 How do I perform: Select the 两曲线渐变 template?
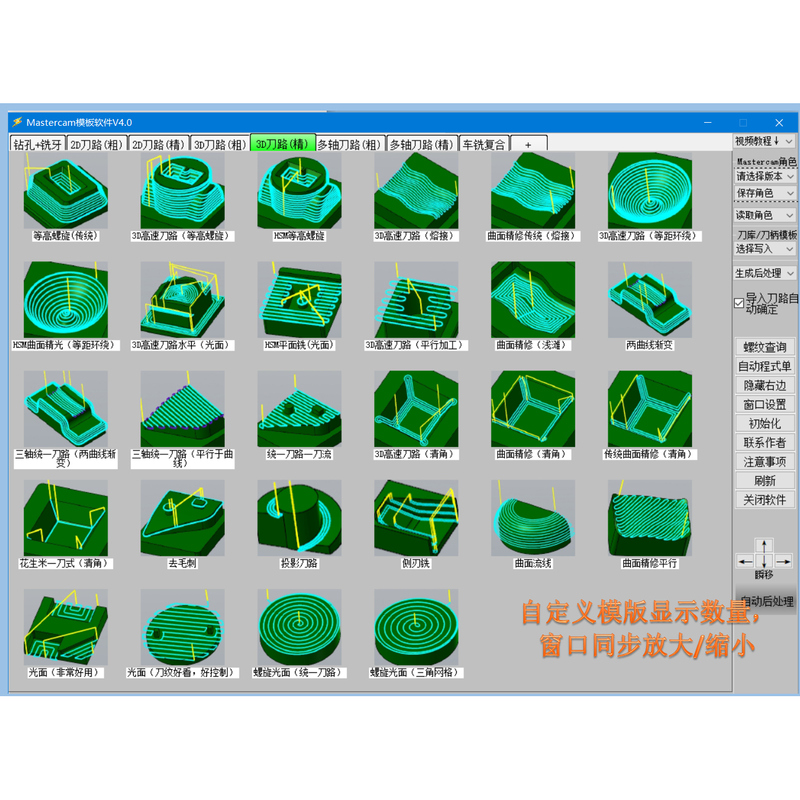point(649,300)
